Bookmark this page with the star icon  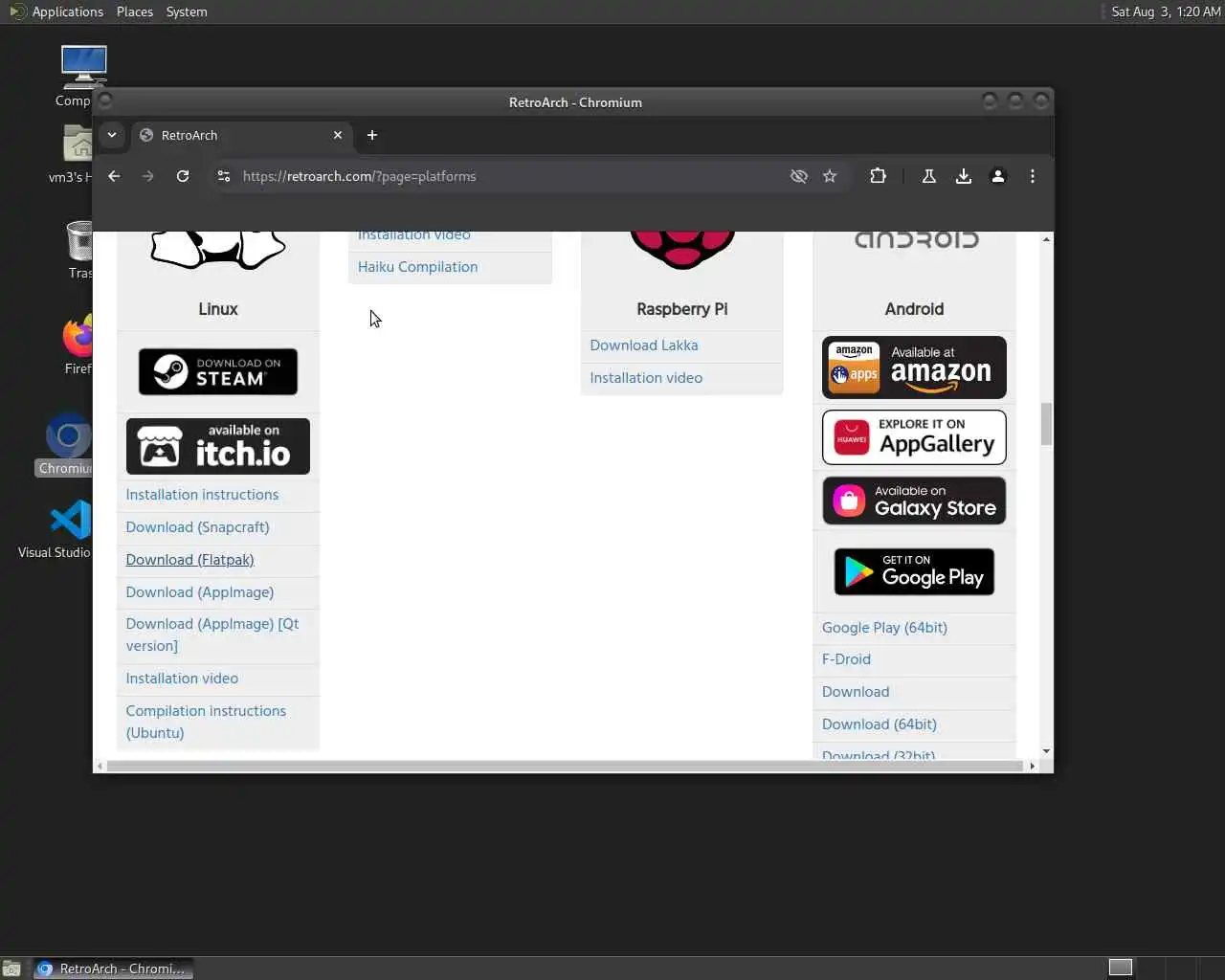pyautogui.click(x=830, y=176)
